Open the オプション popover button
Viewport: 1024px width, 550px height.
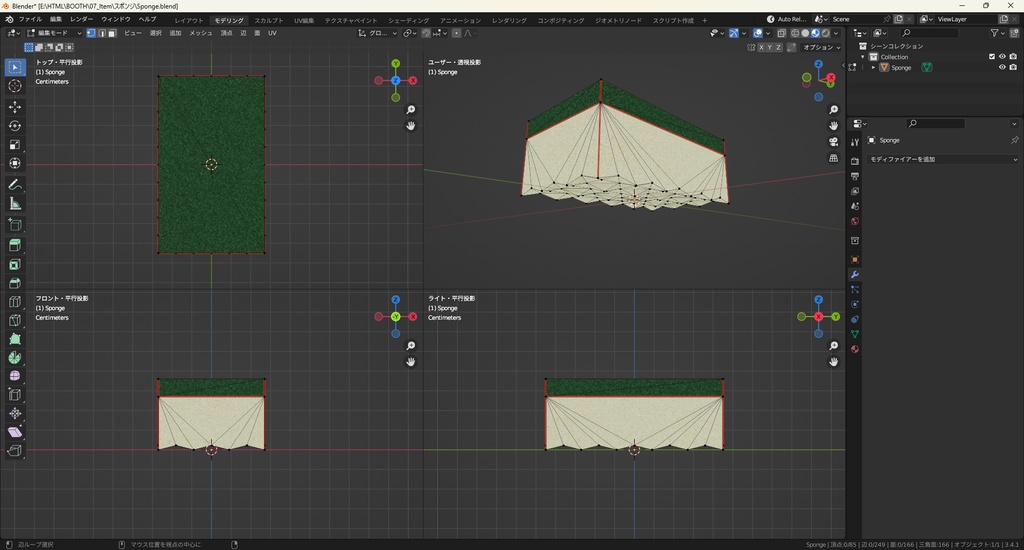[x=819, y=47]
